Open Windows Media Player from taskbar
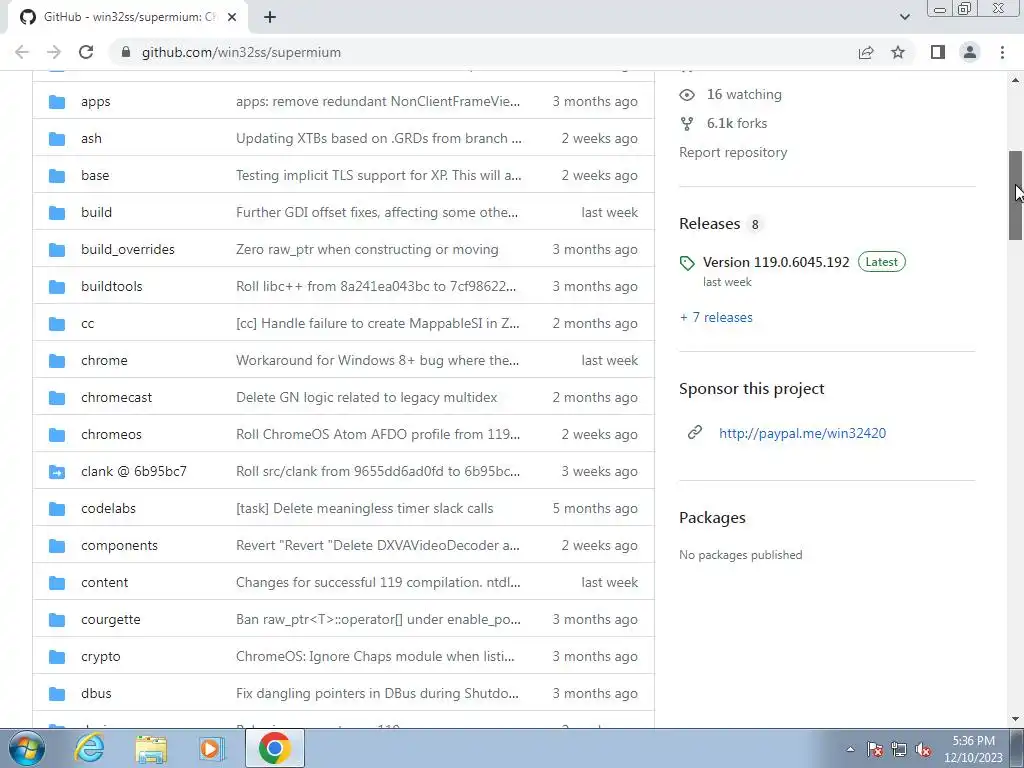 click(211, 748)
